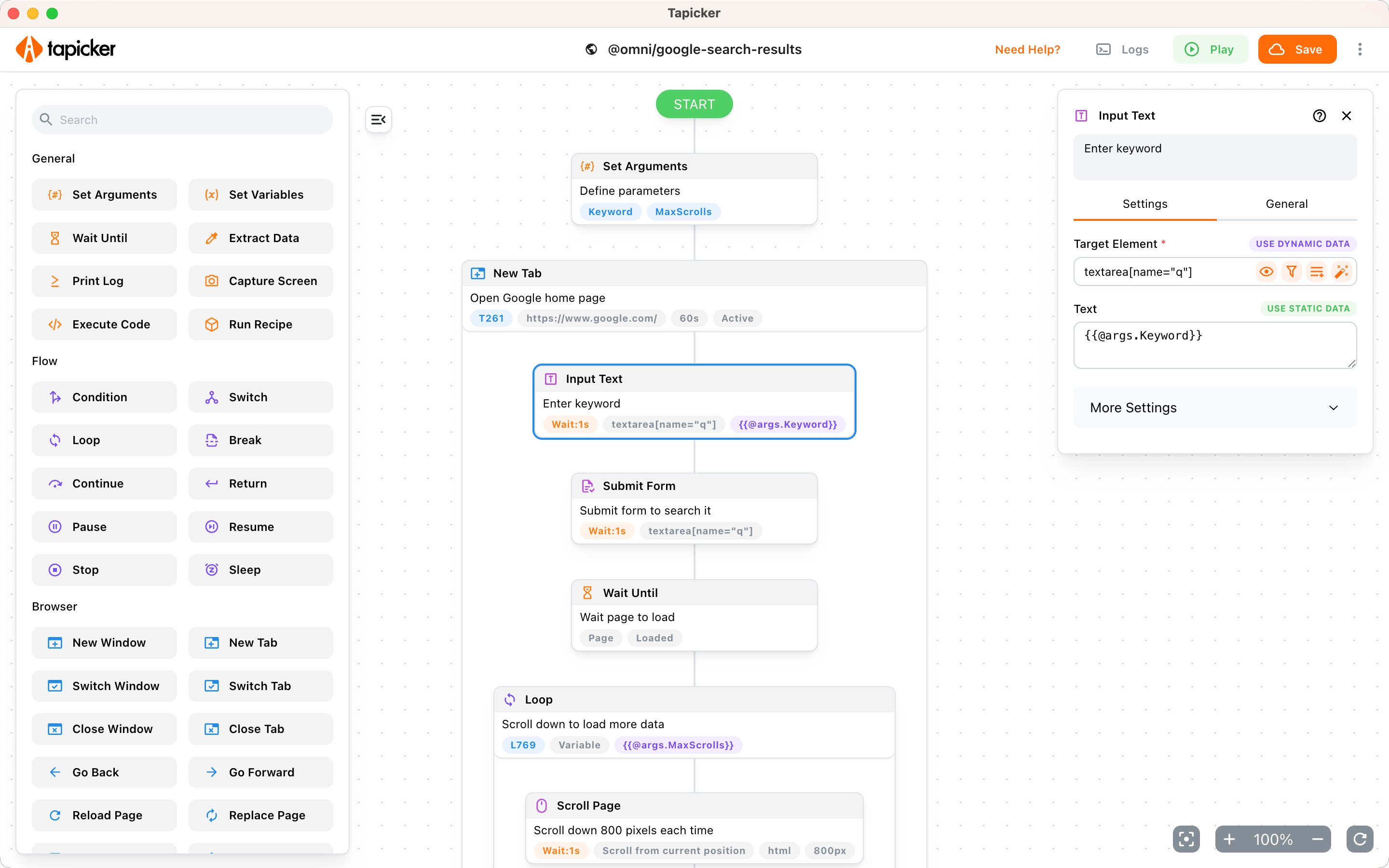Expand the More Settings section

pyautogui.click(x=1214, y=407)
